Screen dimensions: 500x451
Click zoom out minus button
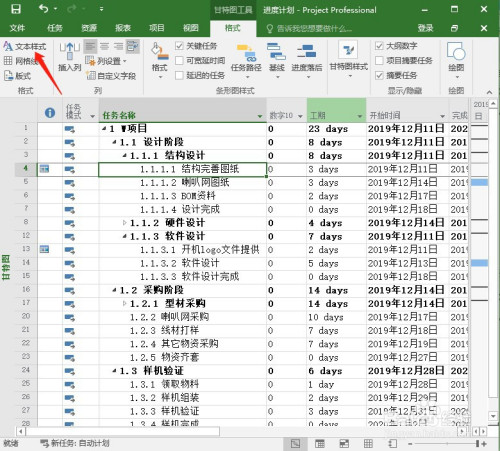click(x=411, y=444)
